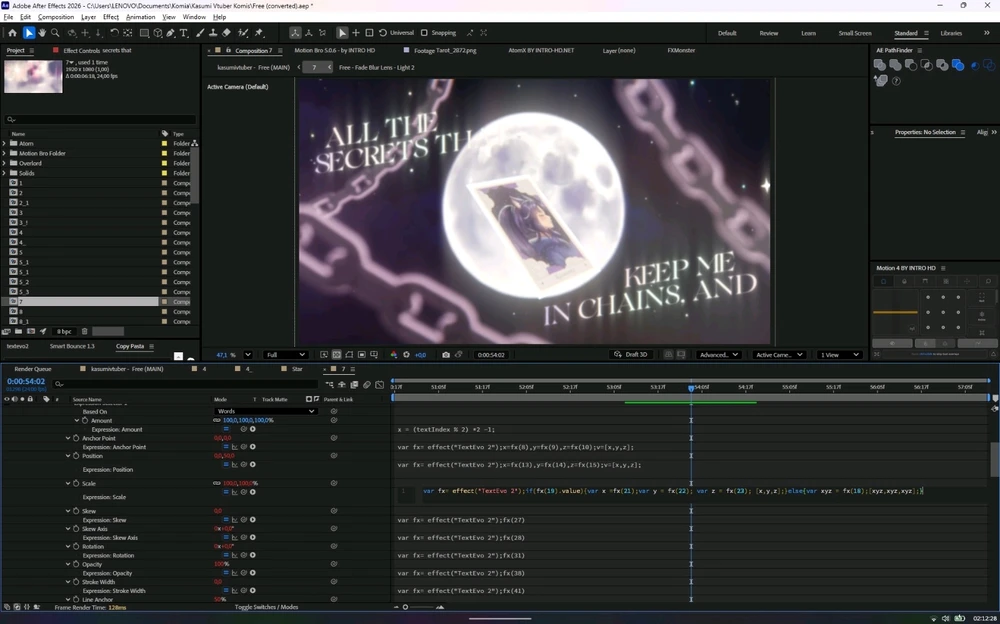1000x624 pixels.
Task: Select the Rectangle shape tool
Action: coord(144,33)
